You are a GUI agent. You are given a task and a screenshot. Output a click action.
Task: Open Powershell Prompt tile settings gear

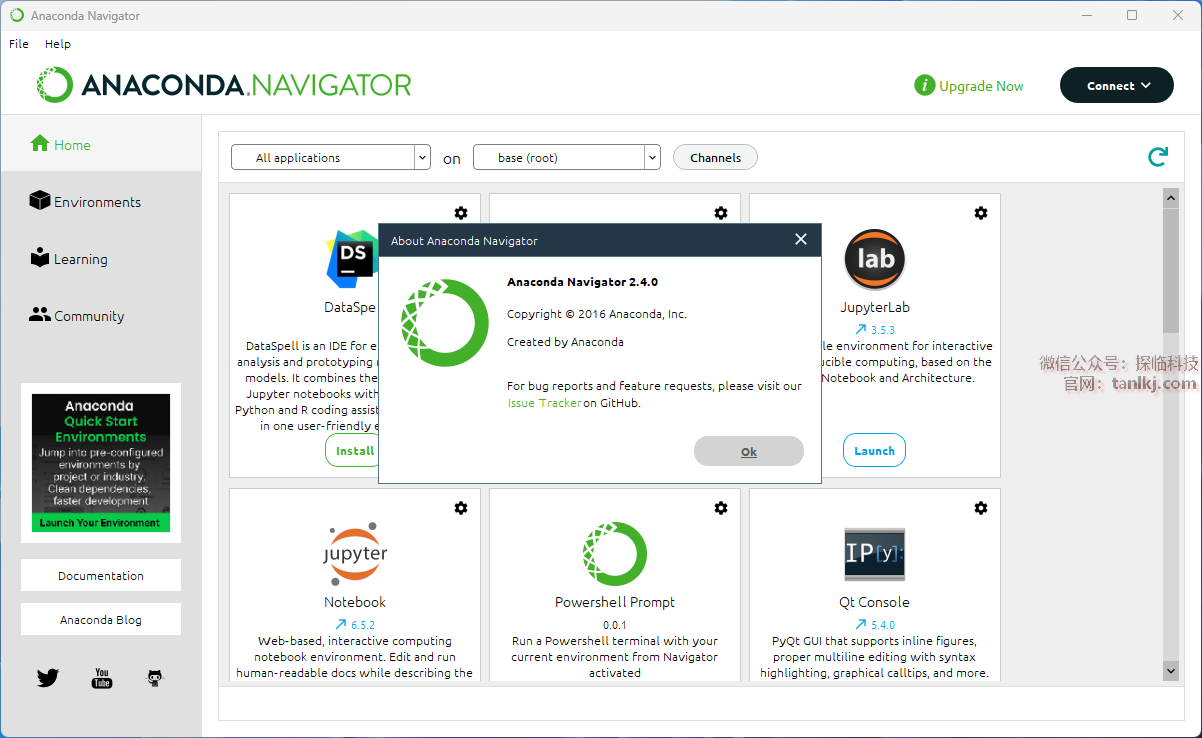point(721,508)
